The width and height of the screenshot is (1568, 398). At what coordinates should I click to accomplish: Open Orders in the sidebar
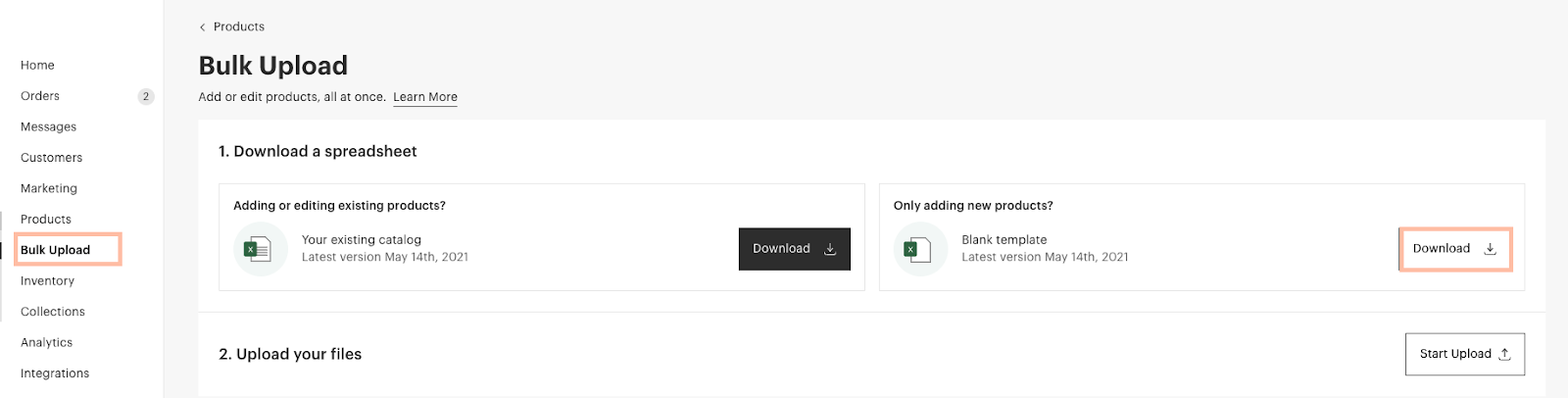[40, 96]
